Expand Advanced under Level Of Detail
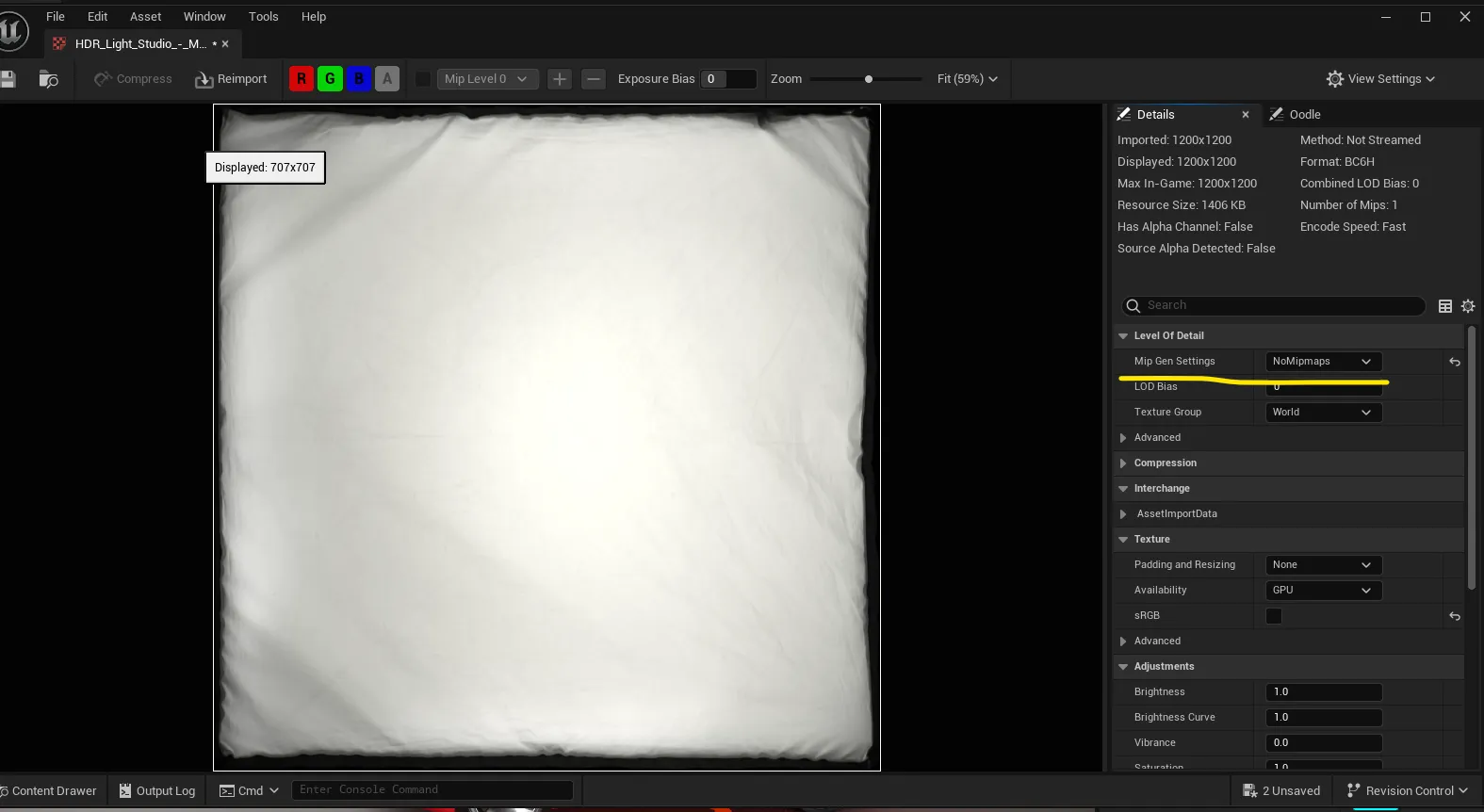The height and width of the screenshot is (812, 1484). 1123,438
